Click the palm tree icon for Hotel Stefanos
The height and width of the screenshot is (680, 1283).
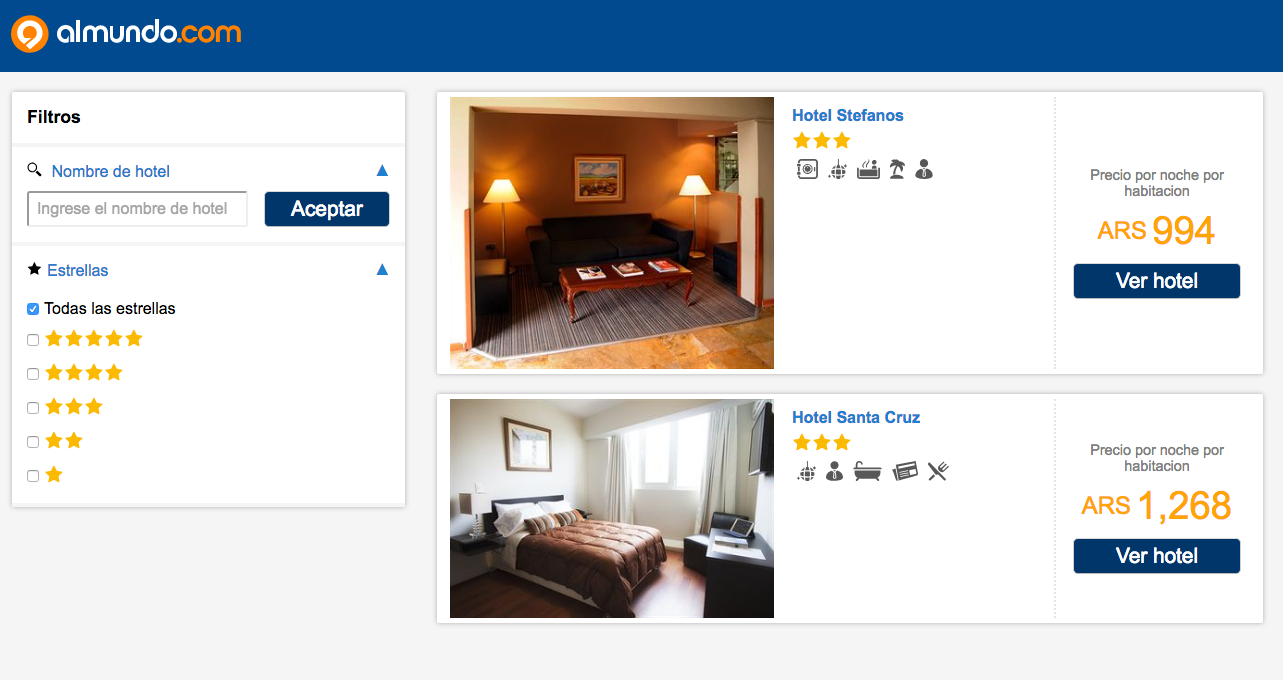coord(897,169)
